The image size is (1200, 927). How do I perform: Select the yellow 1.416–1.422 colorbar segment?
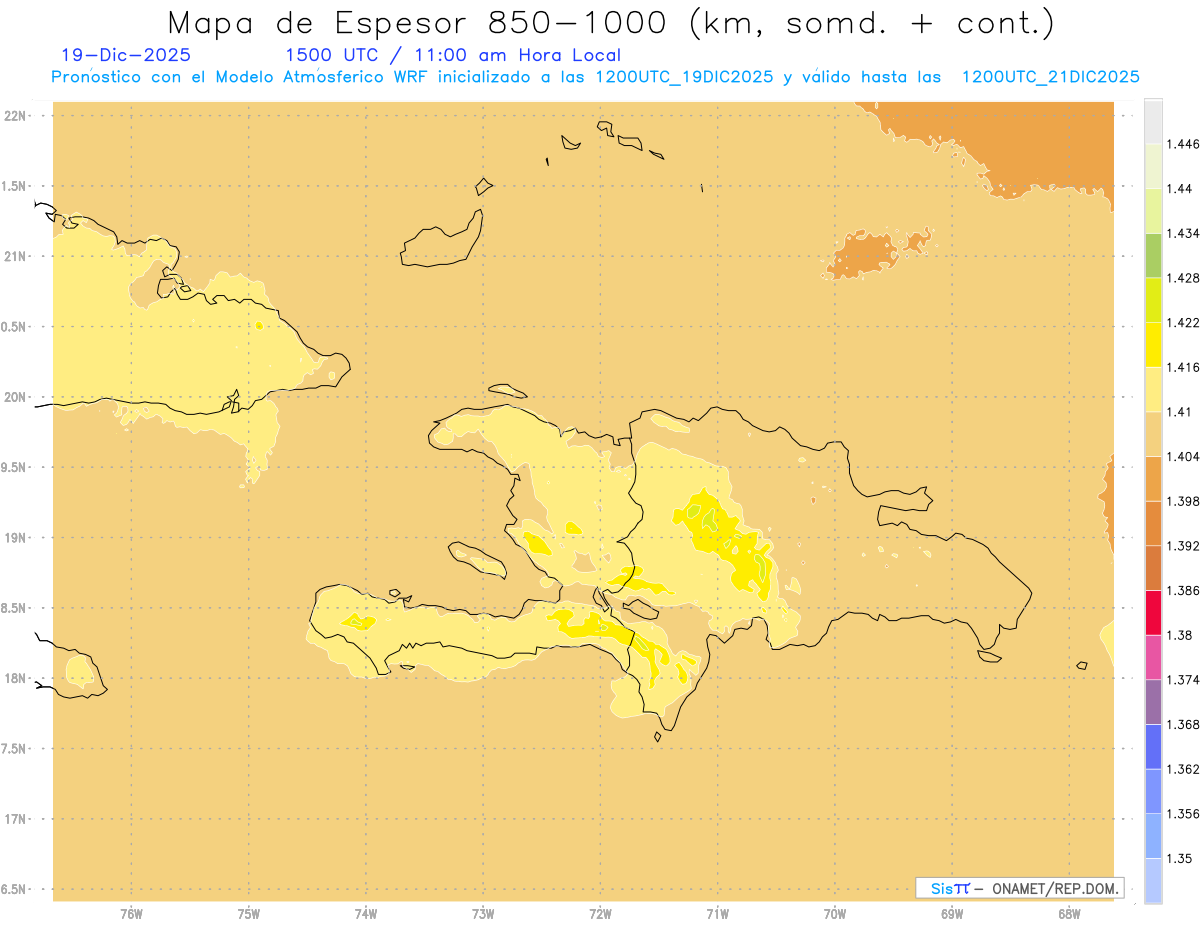pyautogui.click(x=1153, y=345)
